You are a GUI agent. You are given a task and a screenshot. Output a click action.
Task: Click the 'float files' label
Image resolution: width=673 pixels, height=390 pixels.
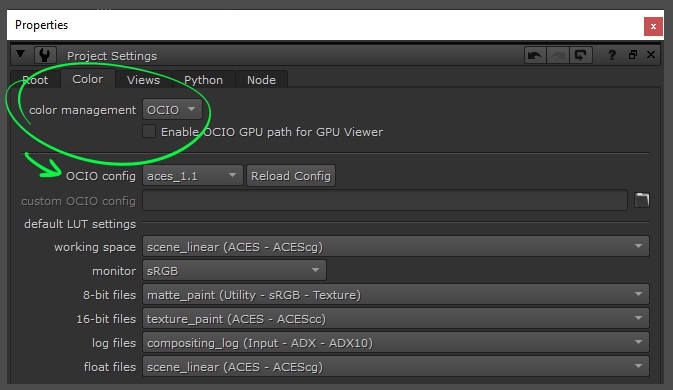[110, 367]
